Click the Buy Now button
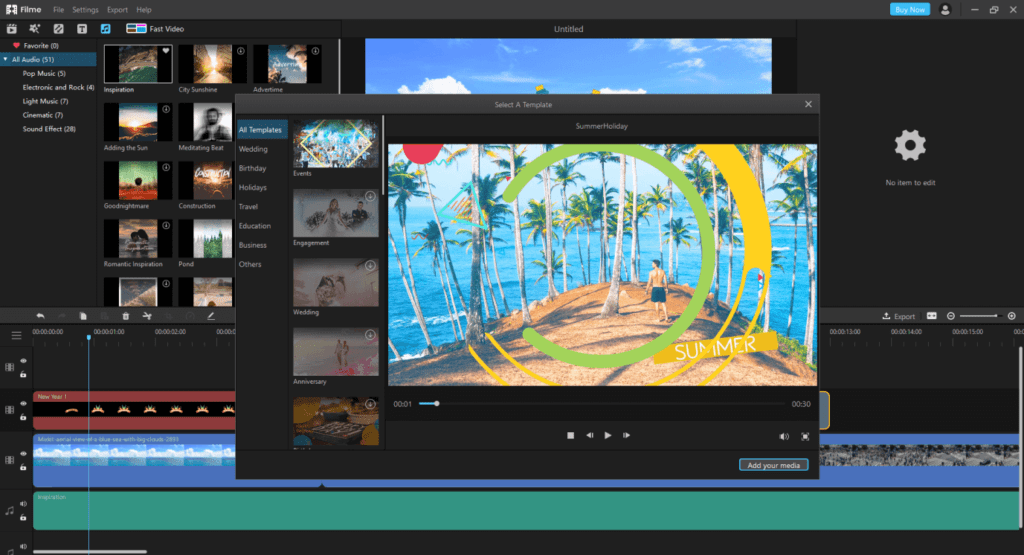The width and height of the screenshot is (1024, 555). pyautogui.click(x=910, y=10)
